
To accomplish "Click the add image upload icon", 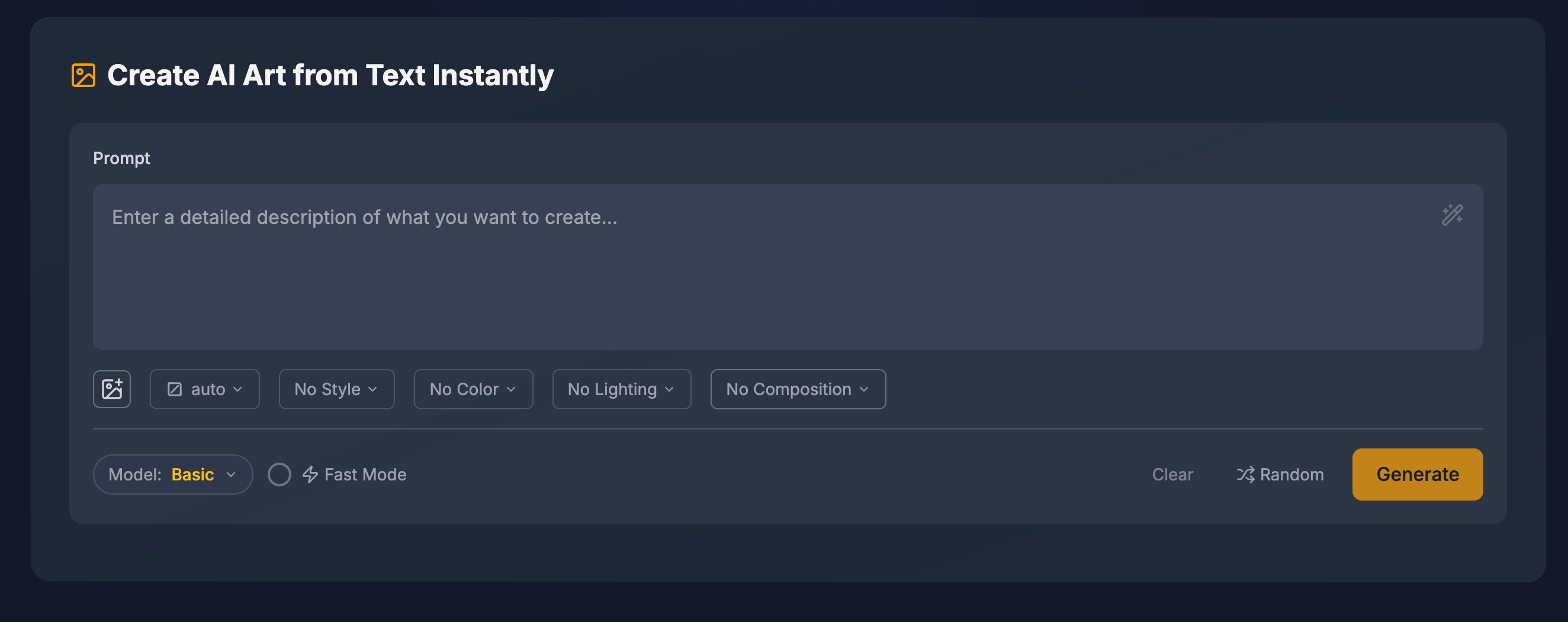I will coord(112,389).
